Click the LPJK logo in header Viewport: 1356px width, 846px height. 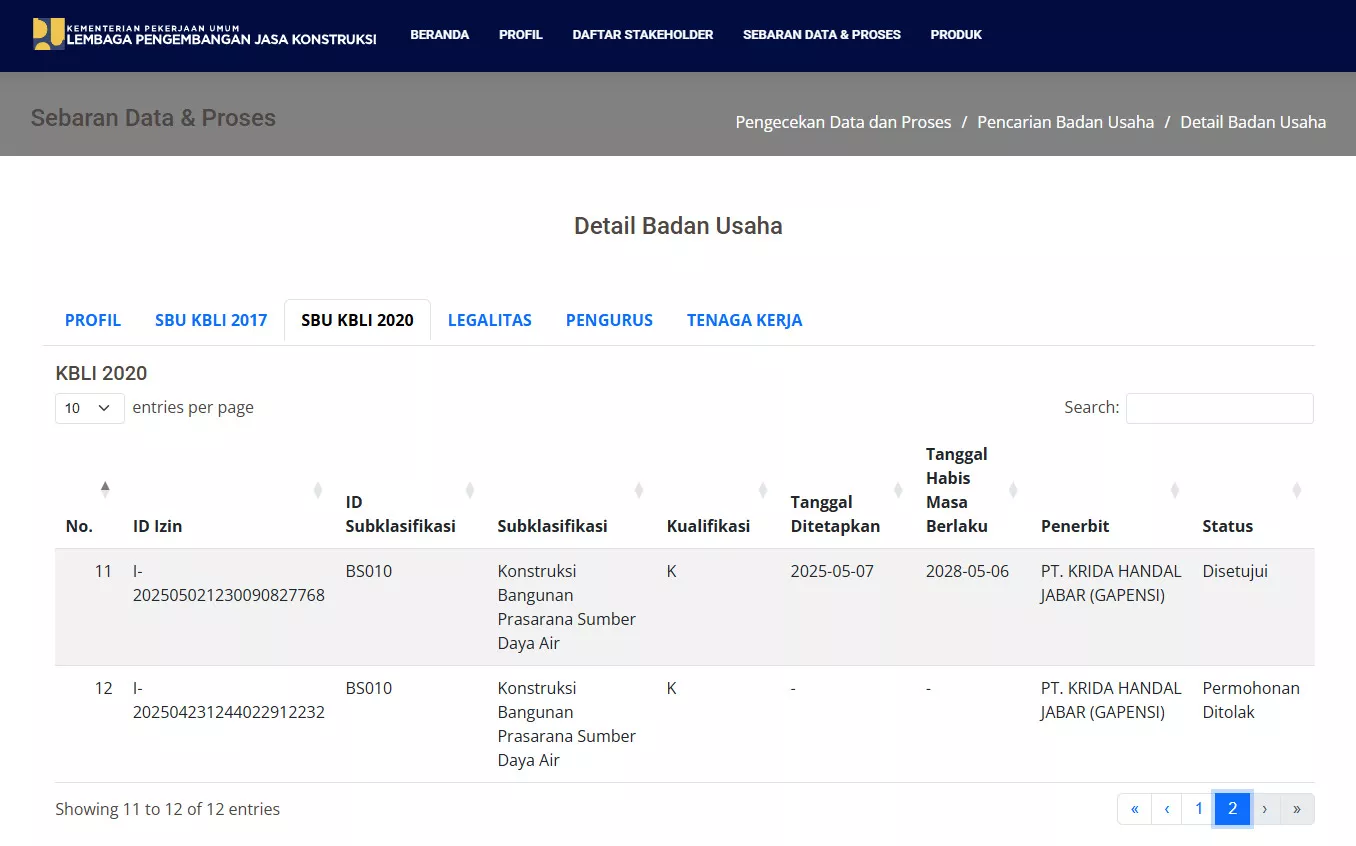(204, 34)
